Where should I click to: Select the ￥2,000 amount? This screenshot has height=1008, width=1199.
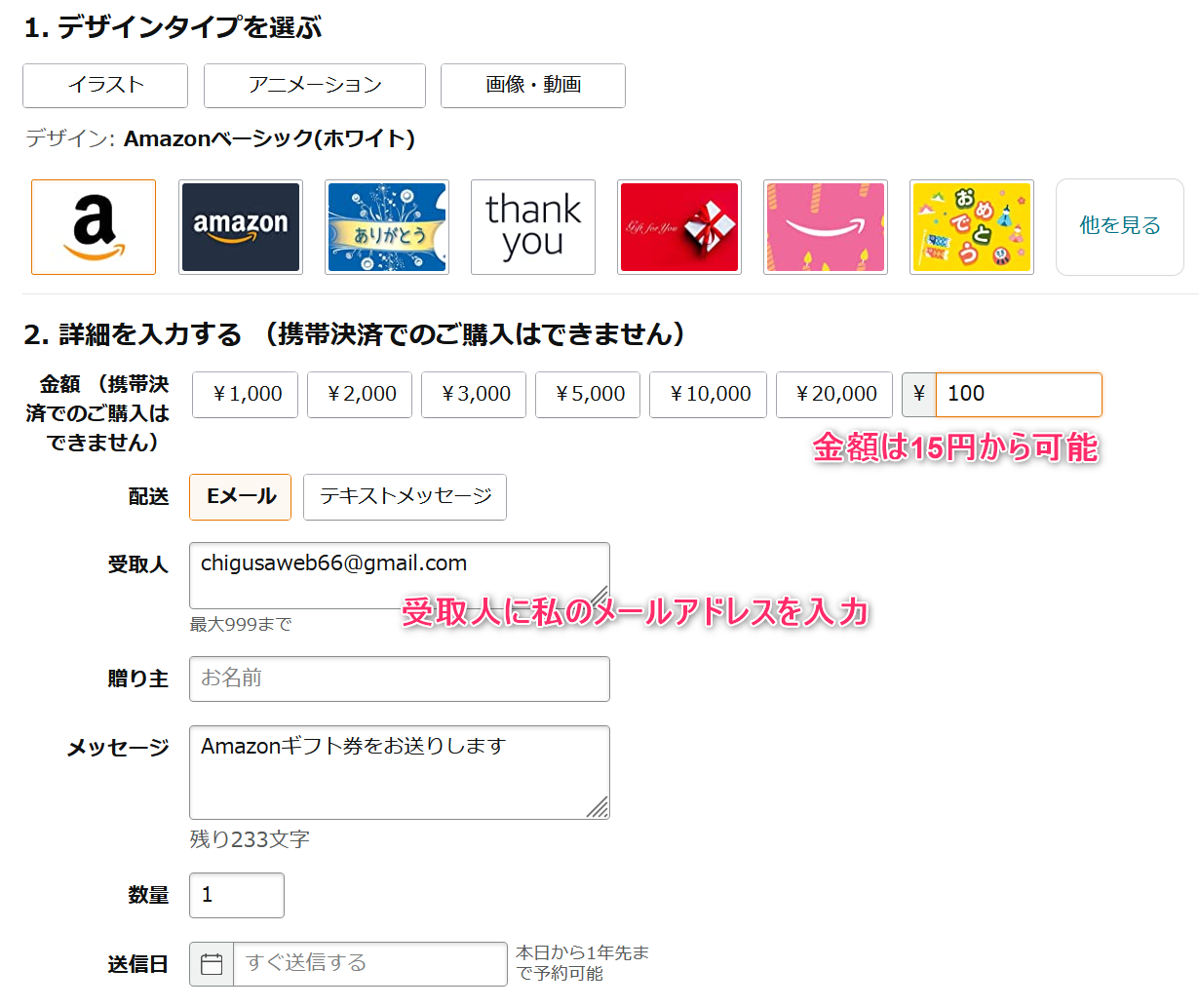(360, 395)
